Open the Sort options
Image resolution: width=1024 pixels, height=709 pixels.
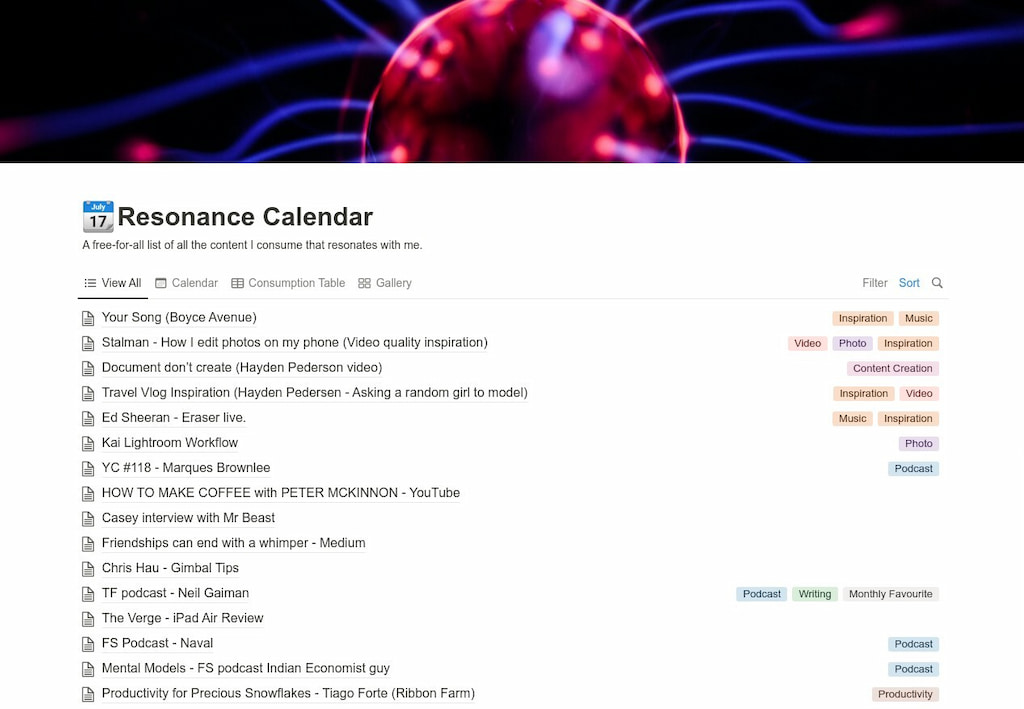pos(909,283)
